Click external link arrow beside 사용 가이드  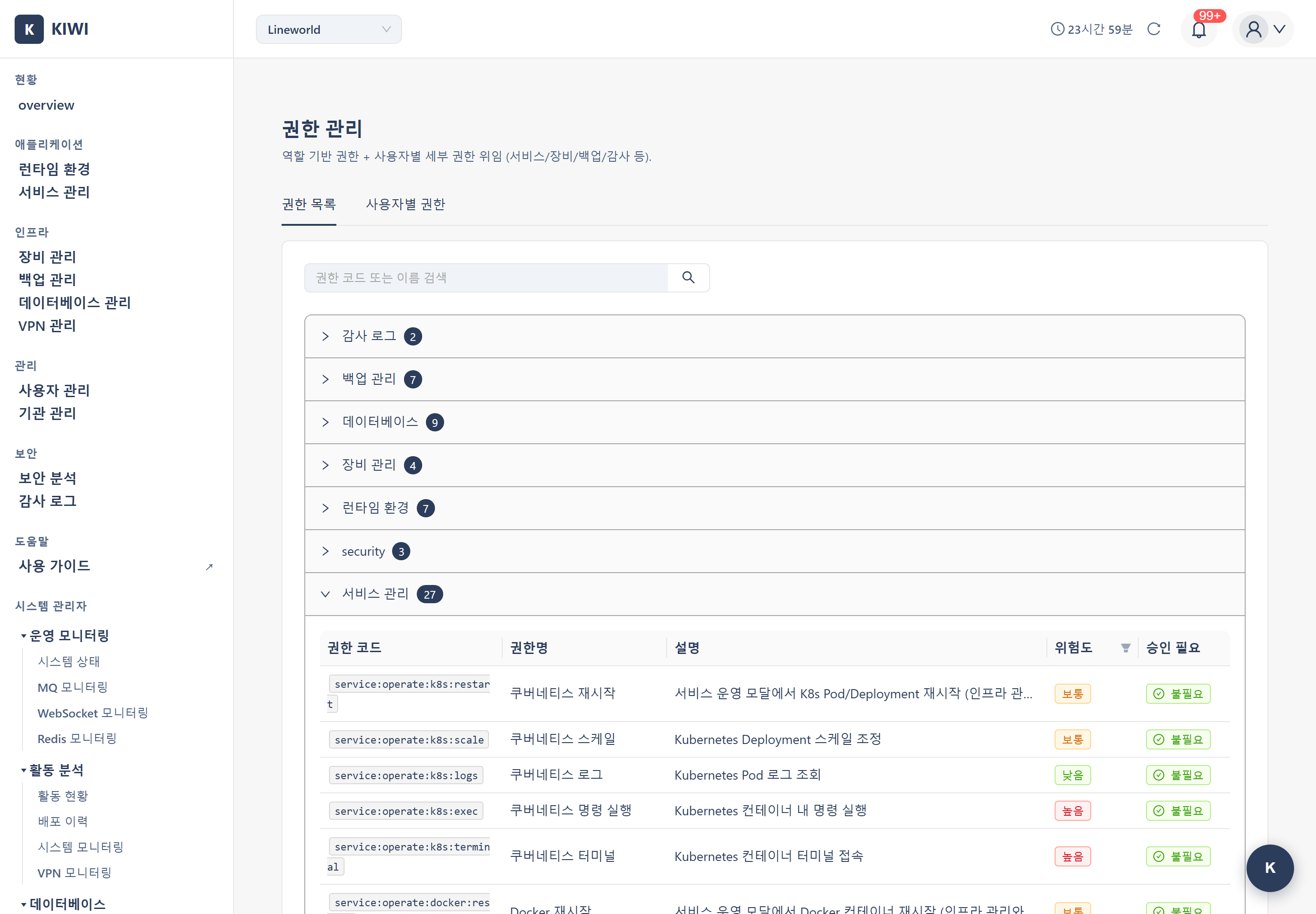pos(210,567)
